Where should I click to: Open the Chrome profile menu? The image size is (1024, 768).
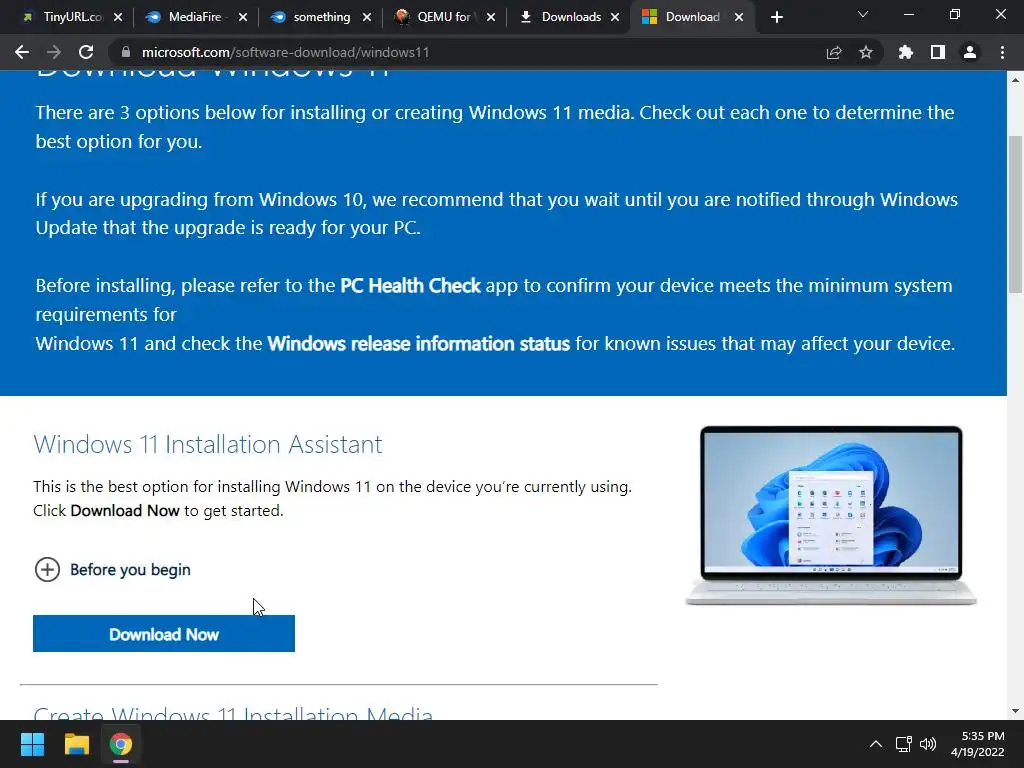(x=970, y=52)
